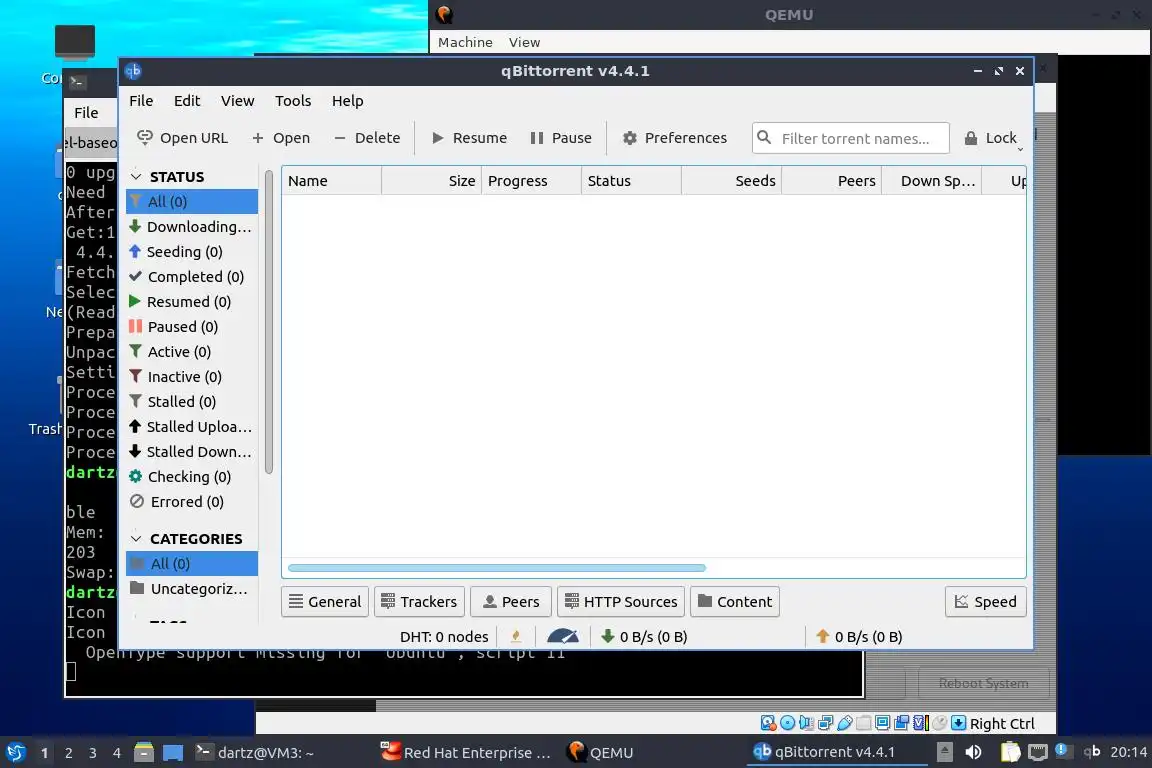The width and height of the screenshot is (1152, 768).
Task: Switch to the General tab
Action: click(x=325, y=601)
